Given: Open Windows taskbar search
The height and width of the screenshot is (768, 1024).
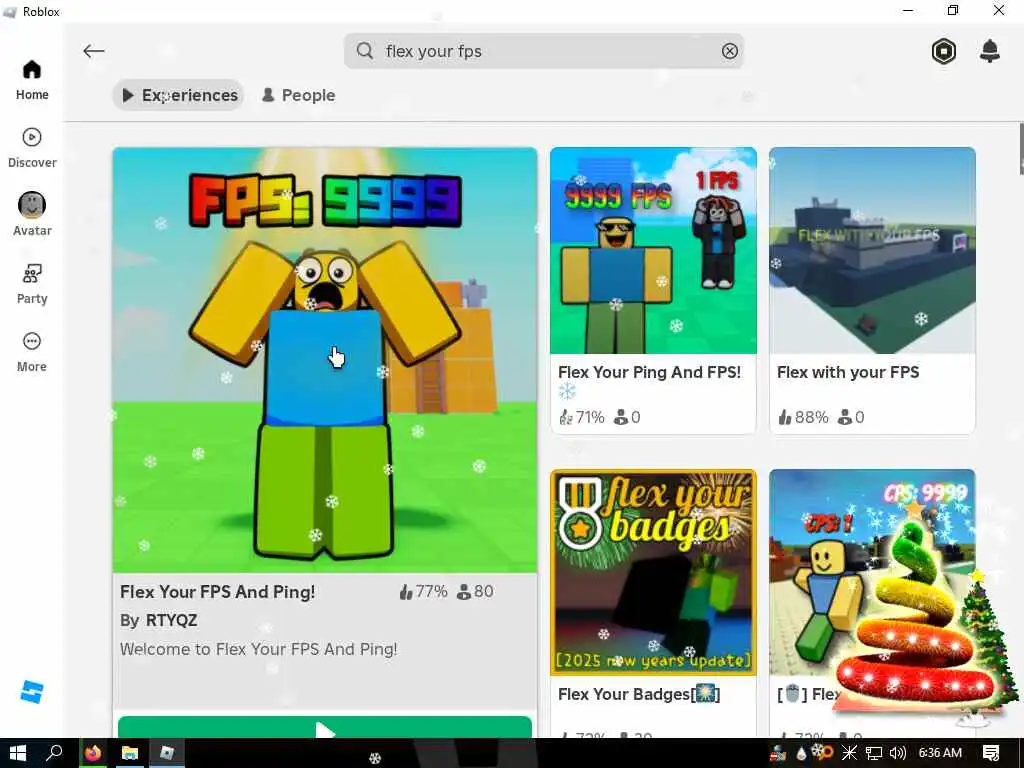Looking at the screenshot, I should click(54, 753).
